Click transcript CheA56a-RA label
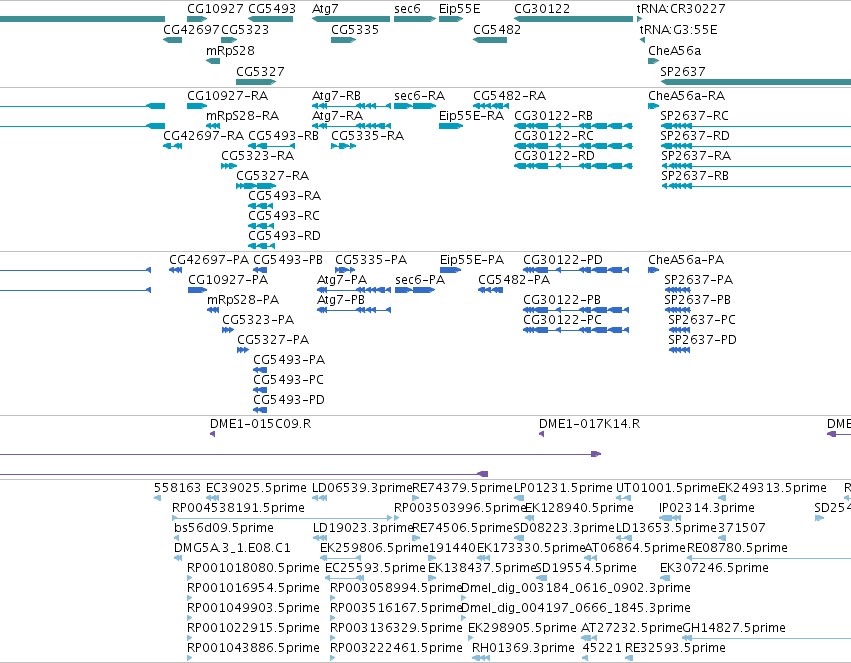The width and height of the screenshot is (851, 663). click(x=686, y=96)
